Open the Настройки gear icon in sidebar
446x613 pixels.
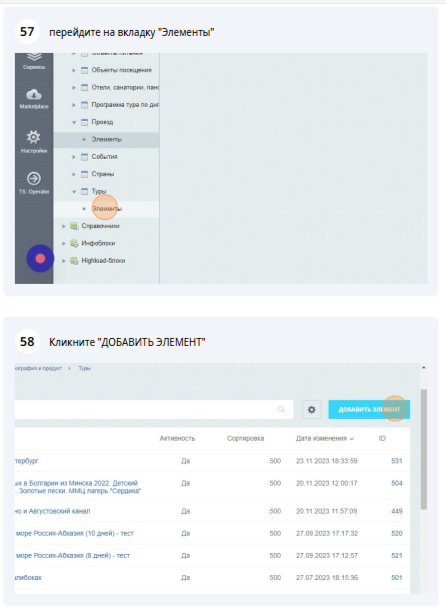34,137
